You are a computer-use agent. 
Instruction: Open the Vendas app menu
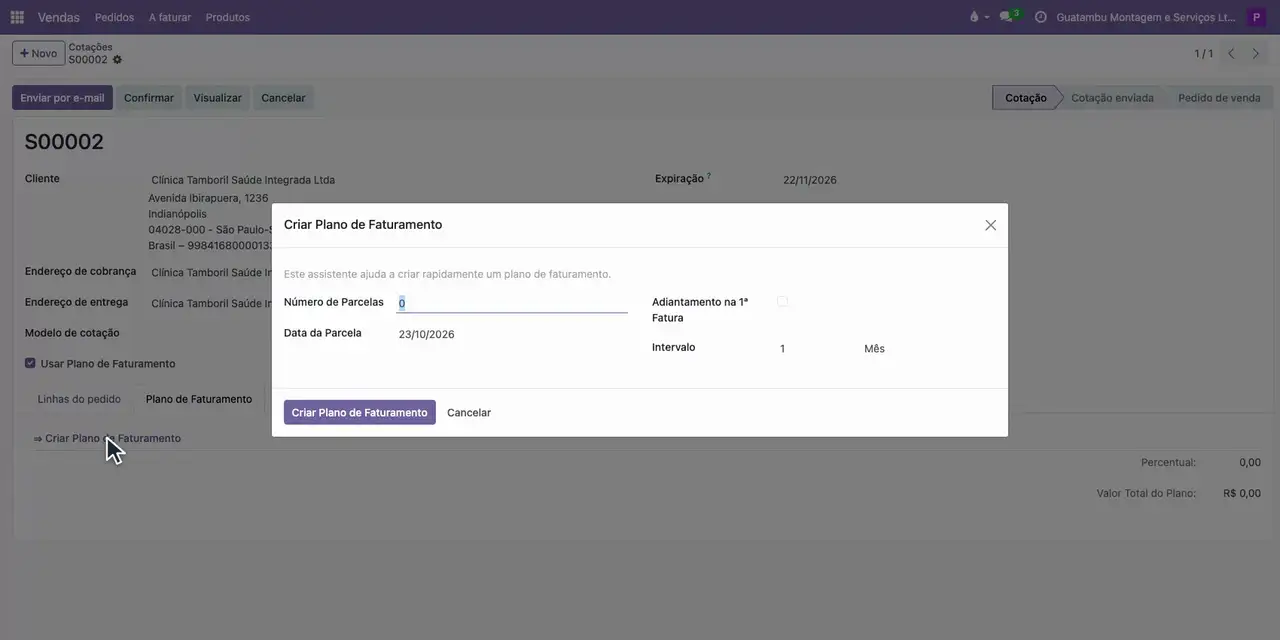[59, 17]
